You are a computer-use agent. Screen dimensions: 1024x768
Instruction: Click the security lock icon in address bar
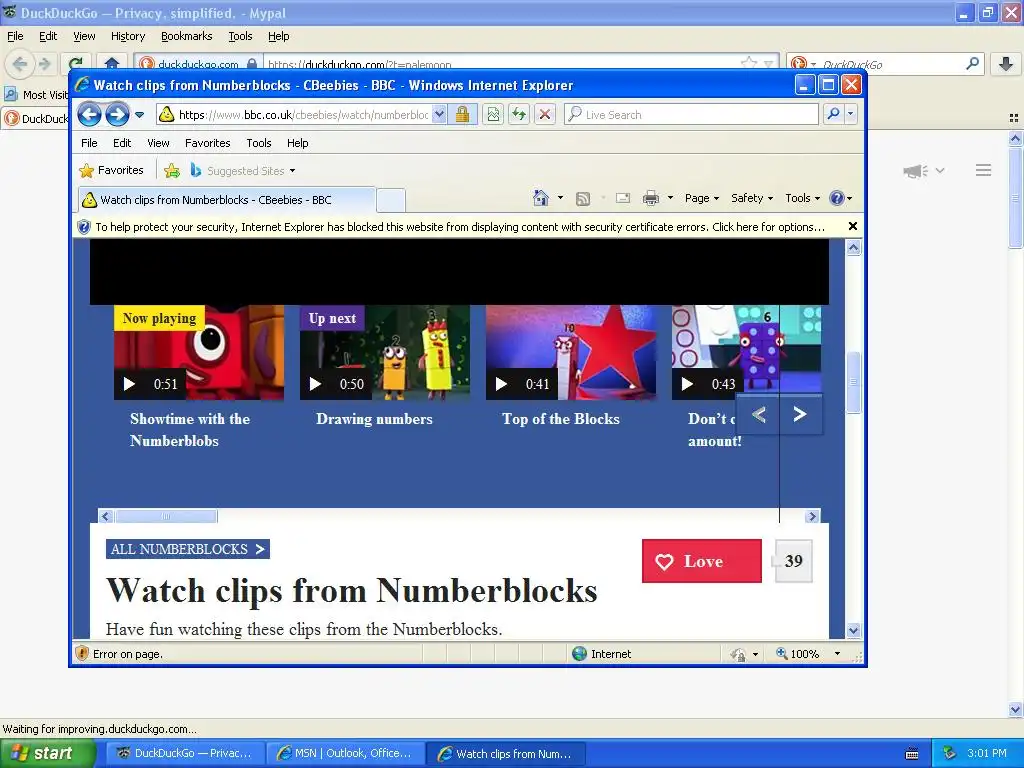(462, 115)
